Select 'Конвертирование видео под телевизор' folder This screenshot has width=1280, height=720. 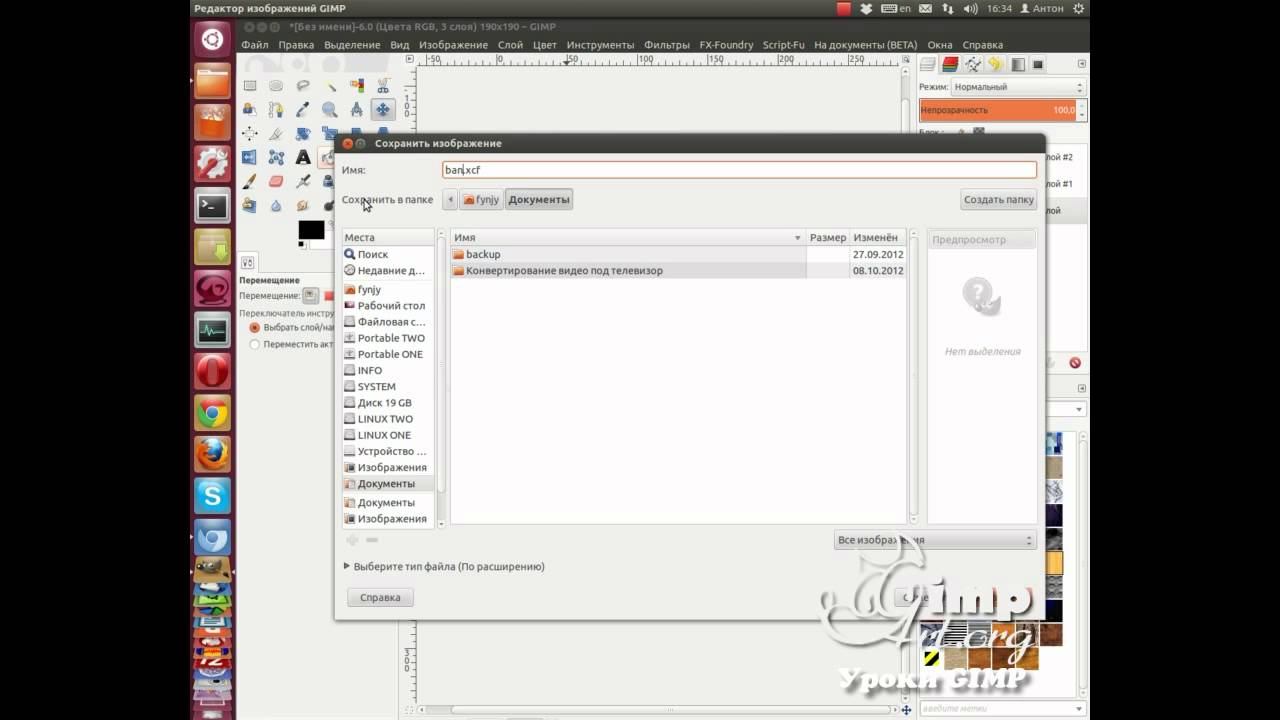pos(678,270)
